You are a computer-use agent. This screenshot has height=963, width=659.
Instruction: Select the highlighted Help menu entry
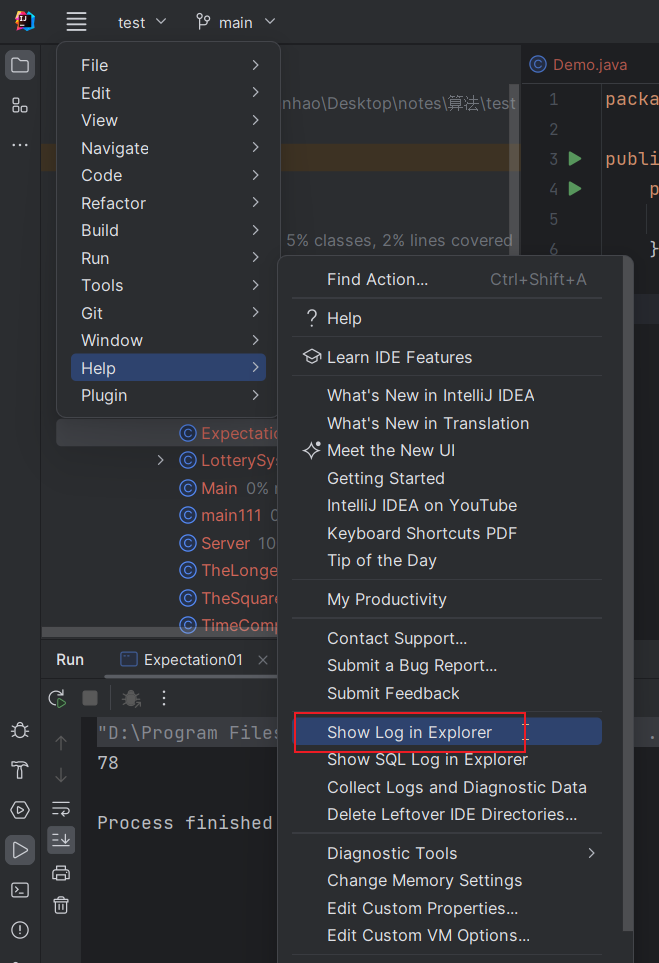168,368
